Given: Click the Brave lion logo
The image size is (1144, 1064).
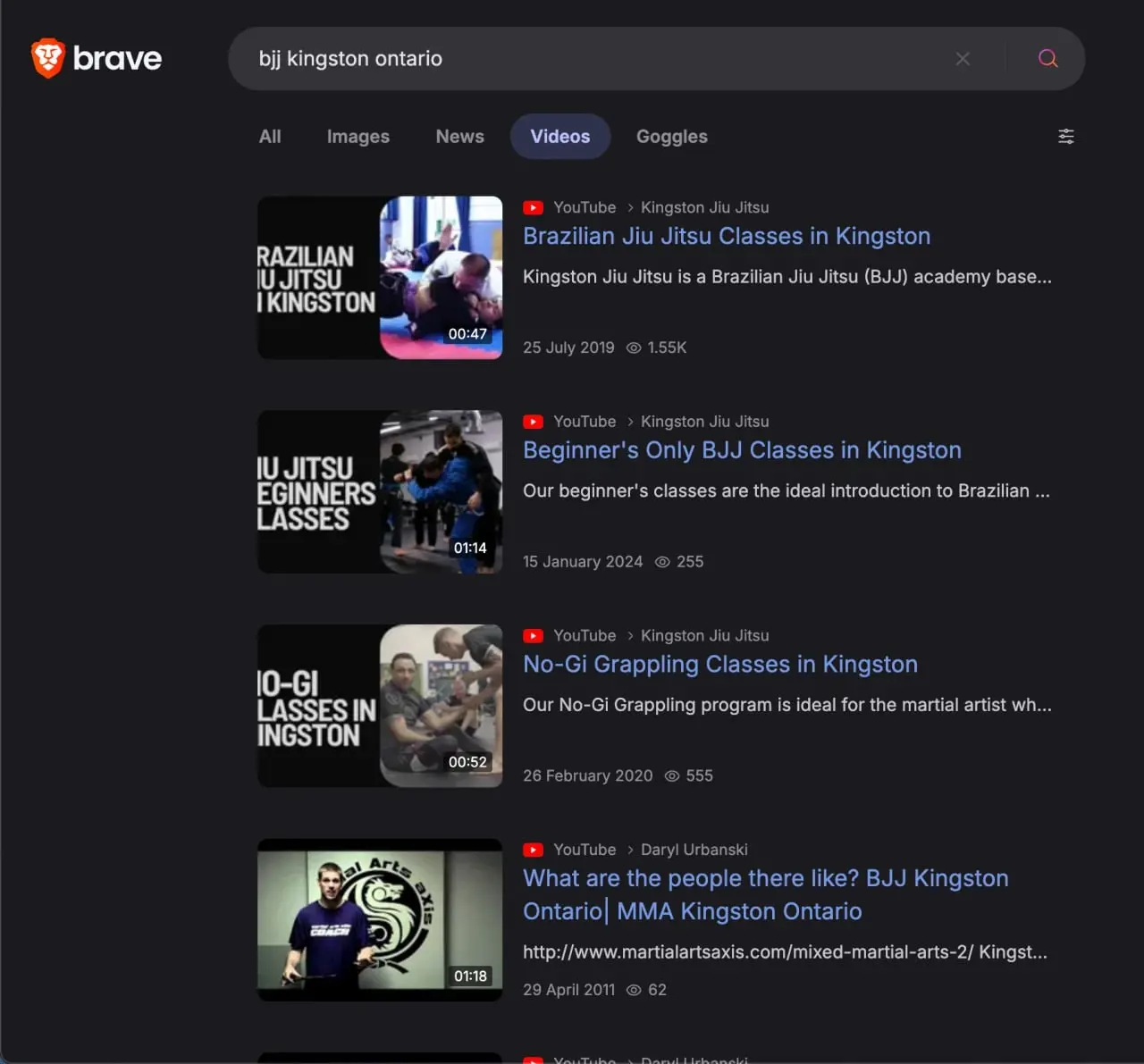Looking at the screenshot, I should 48,58.
